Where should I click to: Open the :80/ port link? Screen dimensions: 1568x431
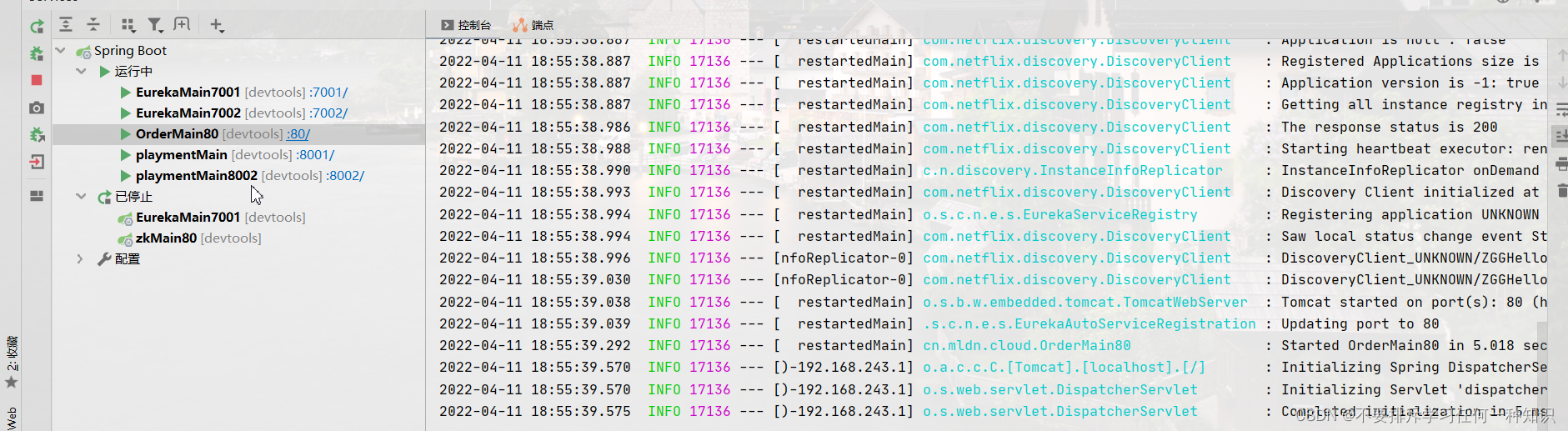[x=298, y=133]
